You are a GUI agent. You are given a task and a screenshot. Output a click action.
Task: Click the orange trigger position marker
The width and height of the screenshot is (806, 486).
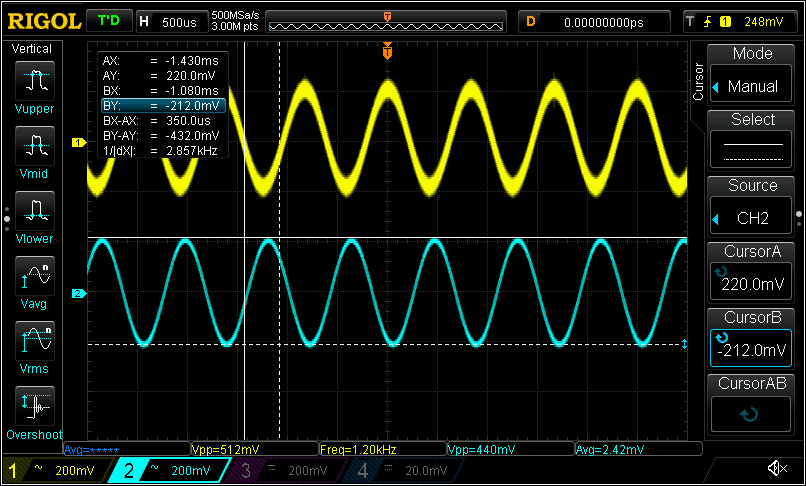pos(387,54)
